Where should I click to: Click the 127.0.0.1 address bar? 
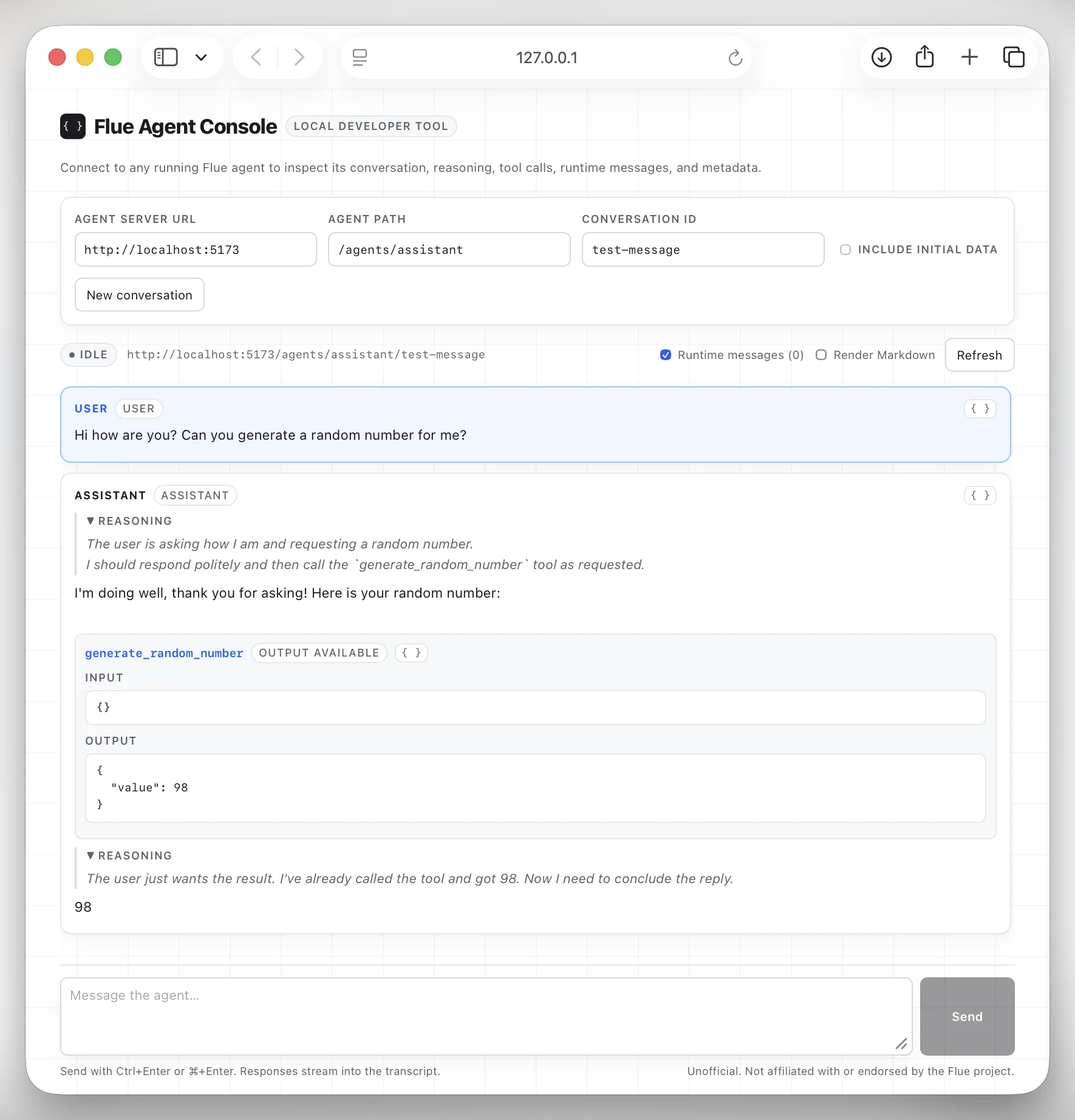click(x=547, y=58)
